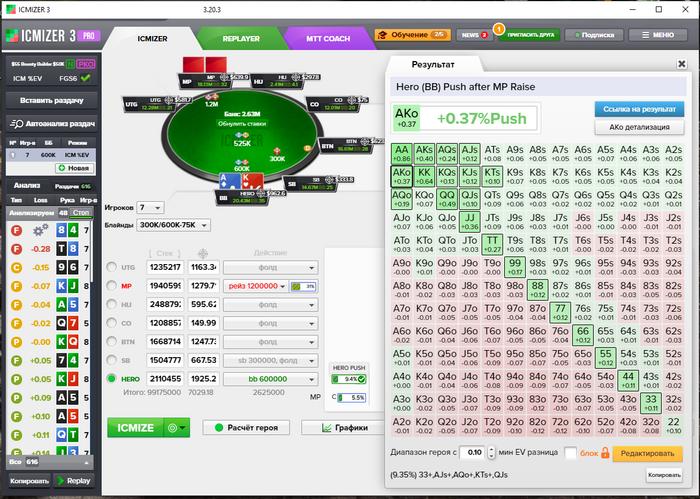
Task: Click the red F icon beside T8 hand
Action: click(x=17, y=249)
